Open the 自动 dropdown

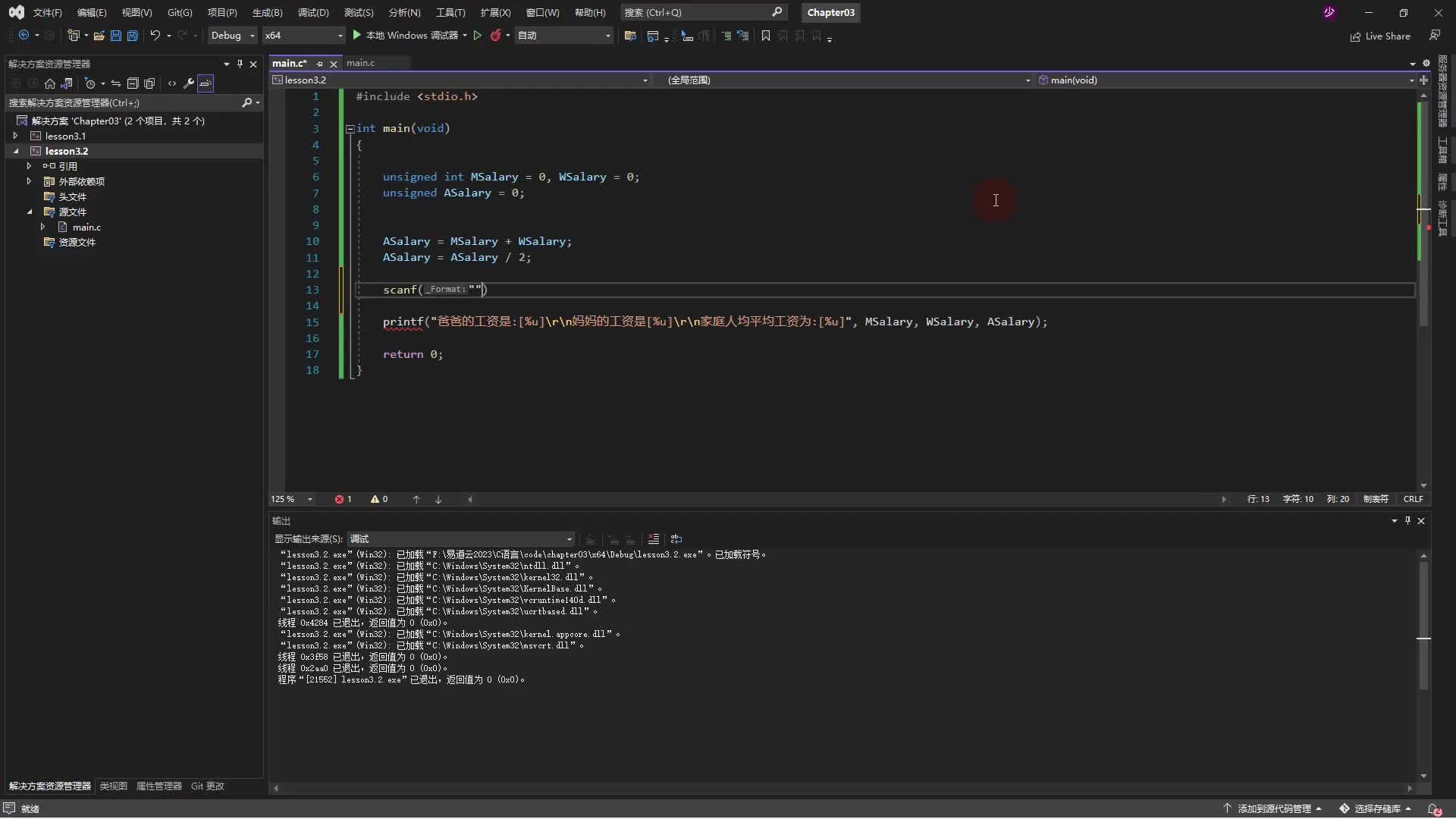563,36
